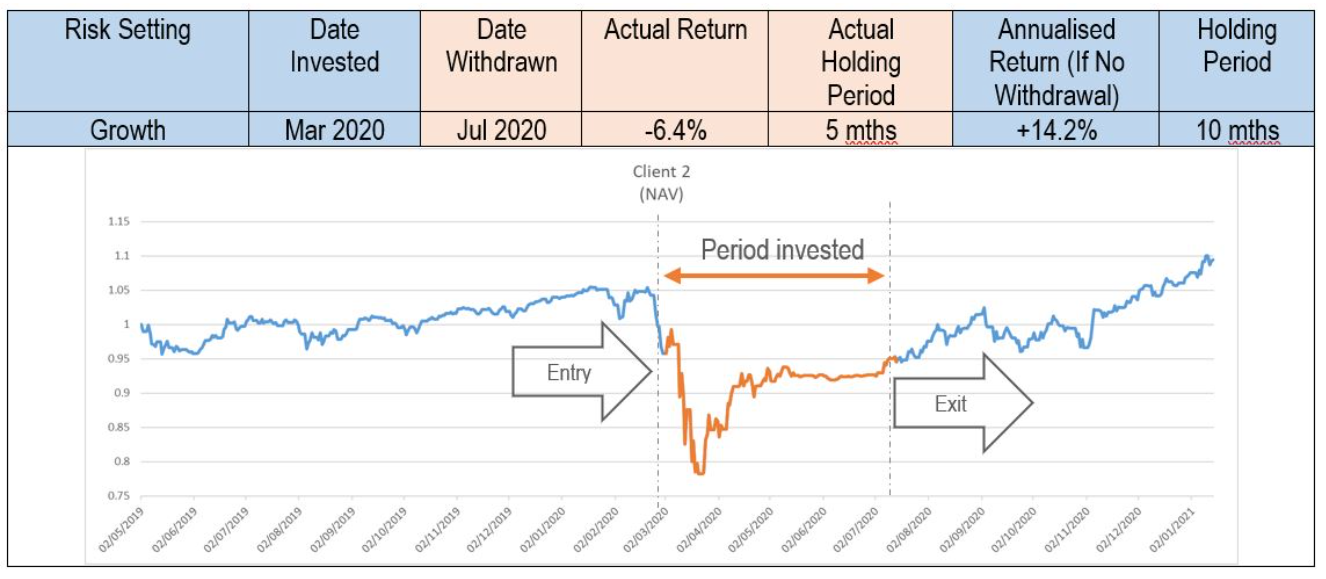Select Annualised Return (If No Withdrawal) header
The height and width of the screenshot is (579, 1326).
tap(1056, 62)
